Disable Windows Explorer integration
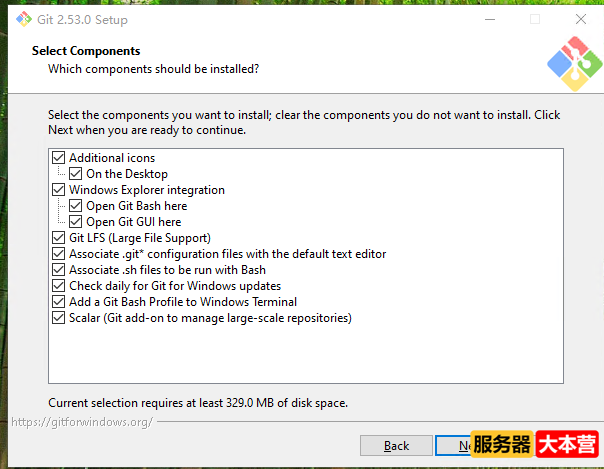 (58, 190)
